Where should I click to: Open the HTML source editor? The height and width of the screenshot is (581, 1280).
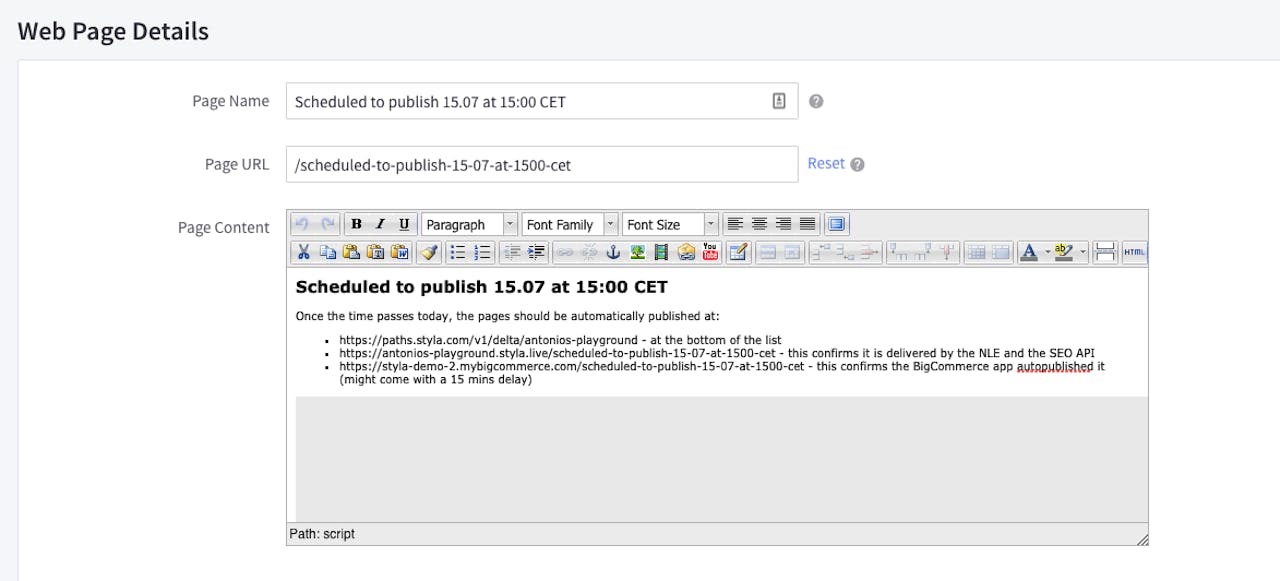pos(1134,253)
